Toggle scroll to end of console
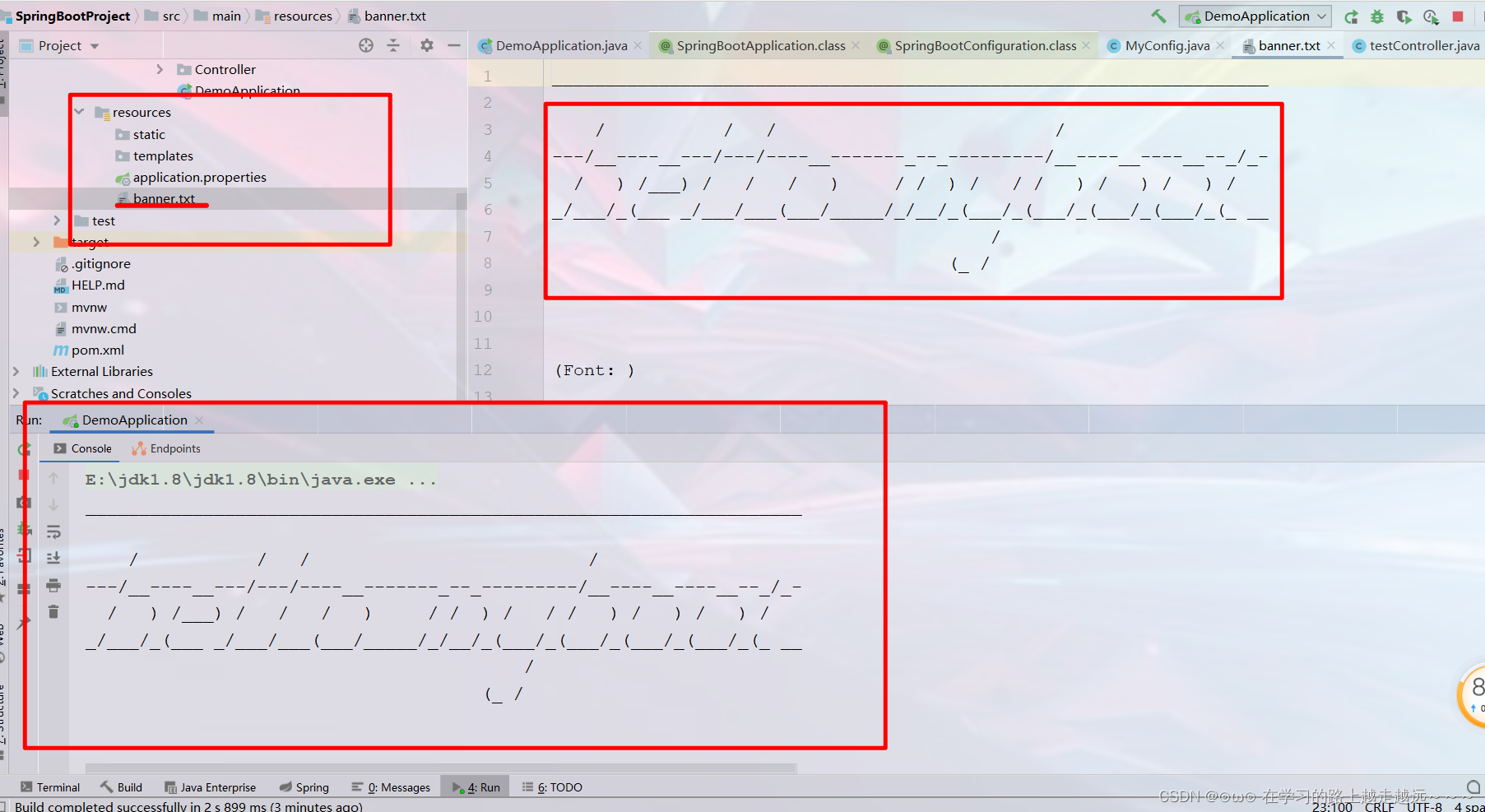1485x812 pixels. (53, 558)
